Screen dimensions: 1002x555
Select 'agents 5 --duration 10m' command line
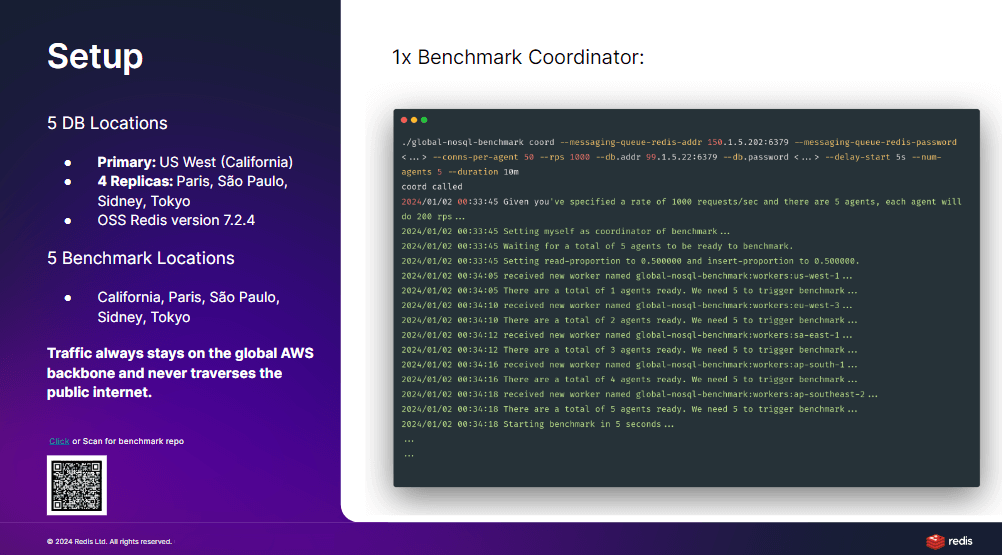pyautogui.click(x=460, y=172)
